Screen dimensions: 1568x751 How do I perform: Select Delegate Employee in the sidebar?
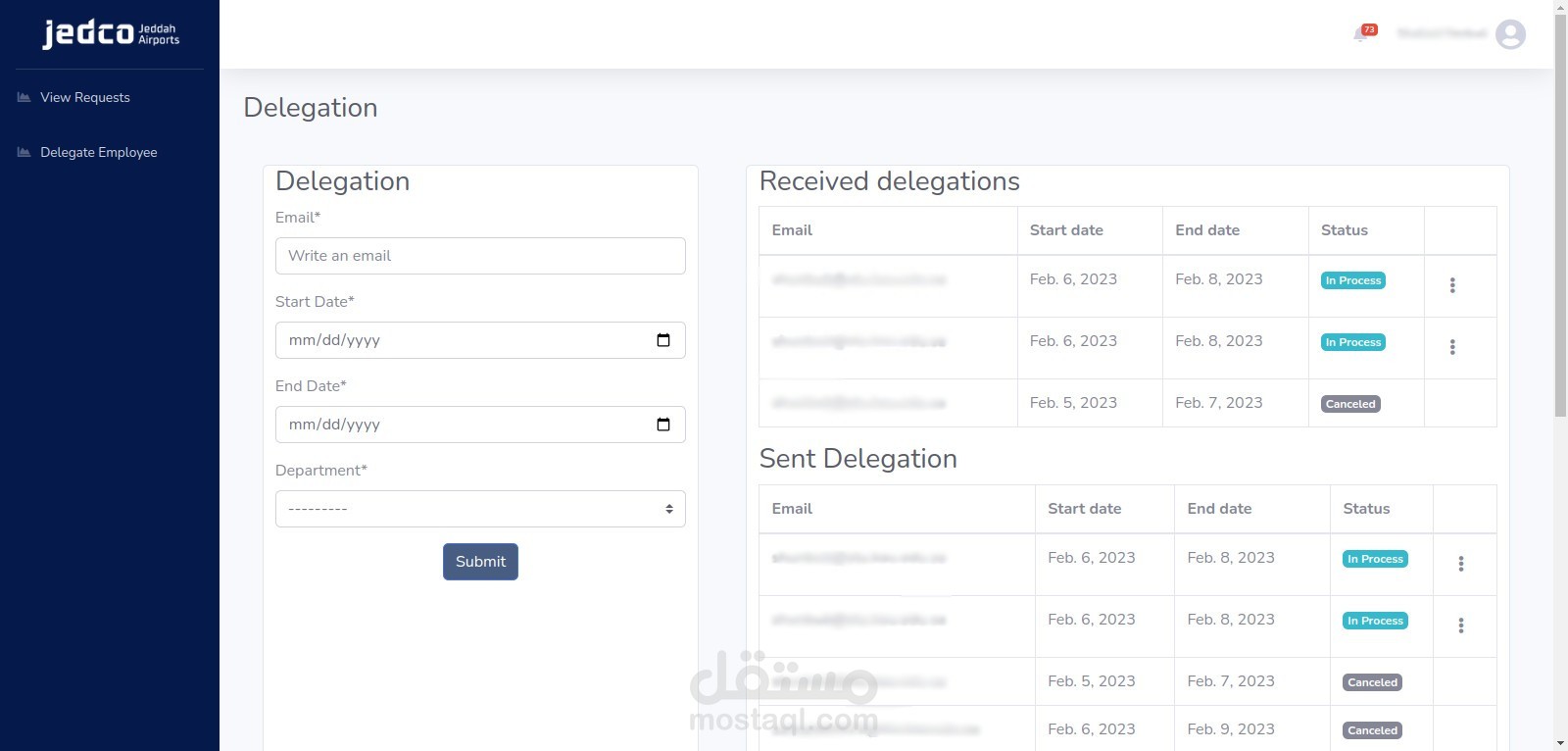(x=98, y=152)
